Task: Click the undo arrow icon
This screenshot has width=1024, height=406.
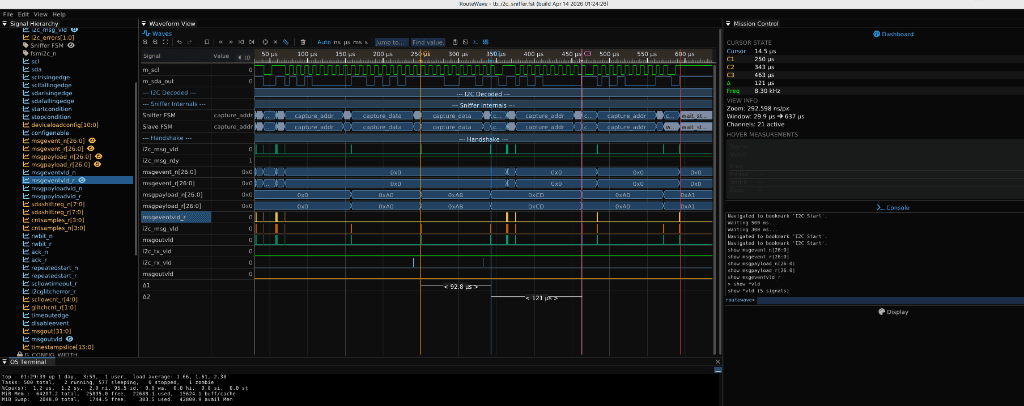Action: point(180,42)
